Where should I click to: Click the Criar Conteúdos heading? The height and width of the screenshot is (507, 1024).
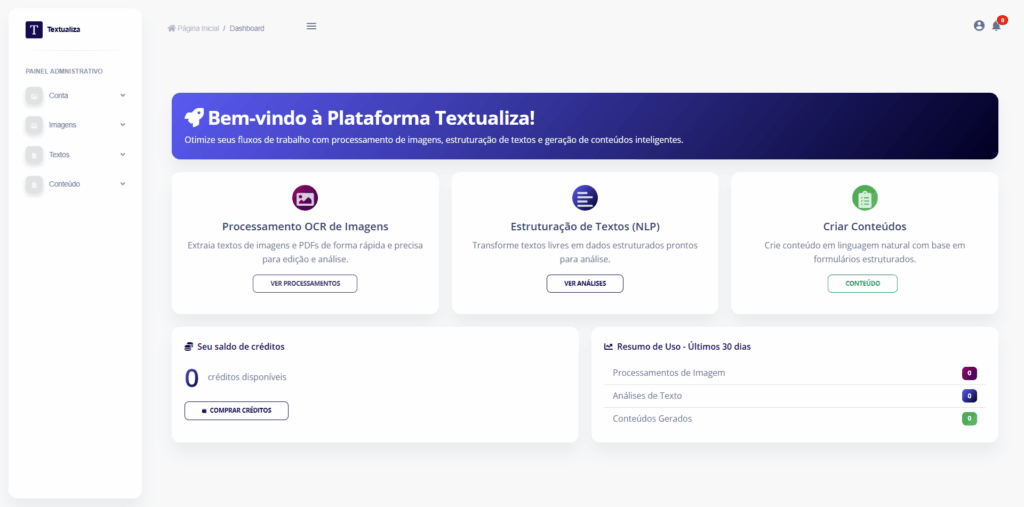[x=865, y=227]
